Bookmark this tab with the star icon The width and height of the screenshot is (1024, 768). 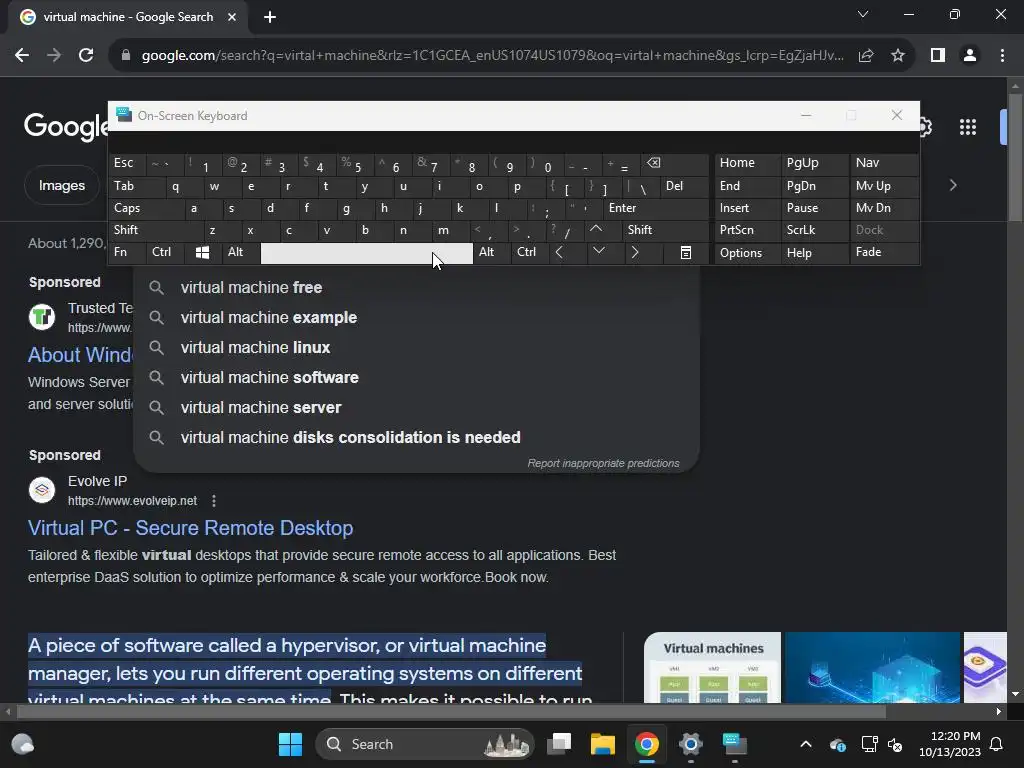(x=898, y=56)
